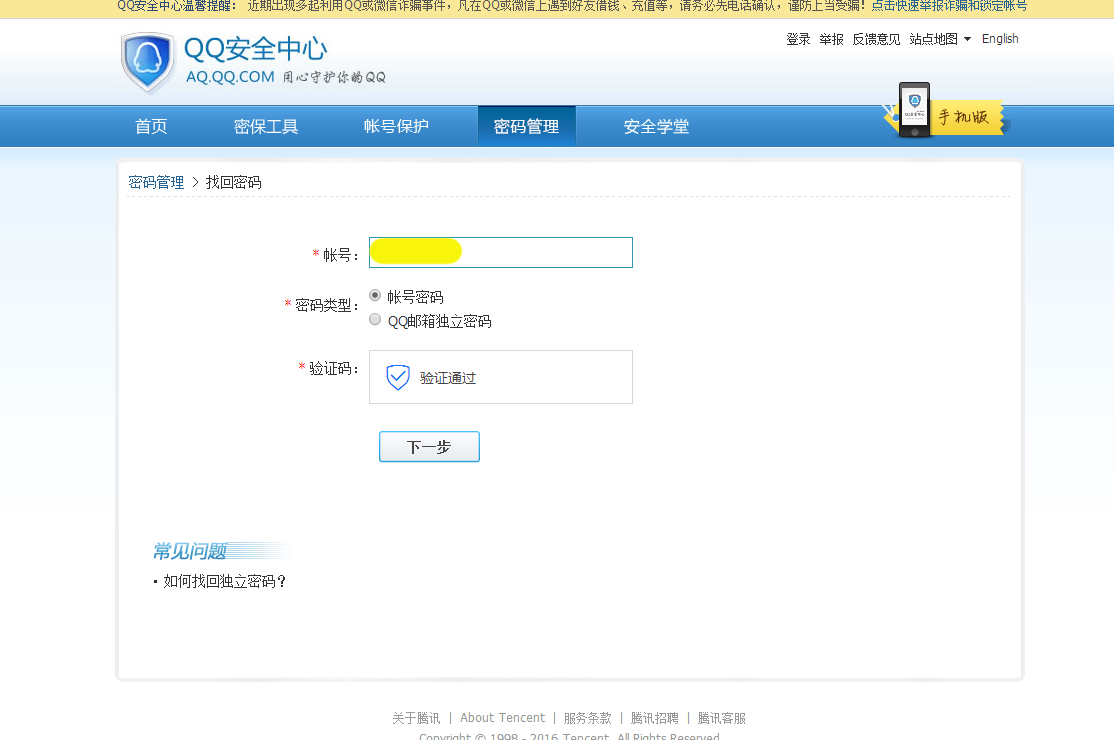Open the 腾讯客服 footer link
1114x740 pixels.
pyautogui.click(x=721, y=718)
